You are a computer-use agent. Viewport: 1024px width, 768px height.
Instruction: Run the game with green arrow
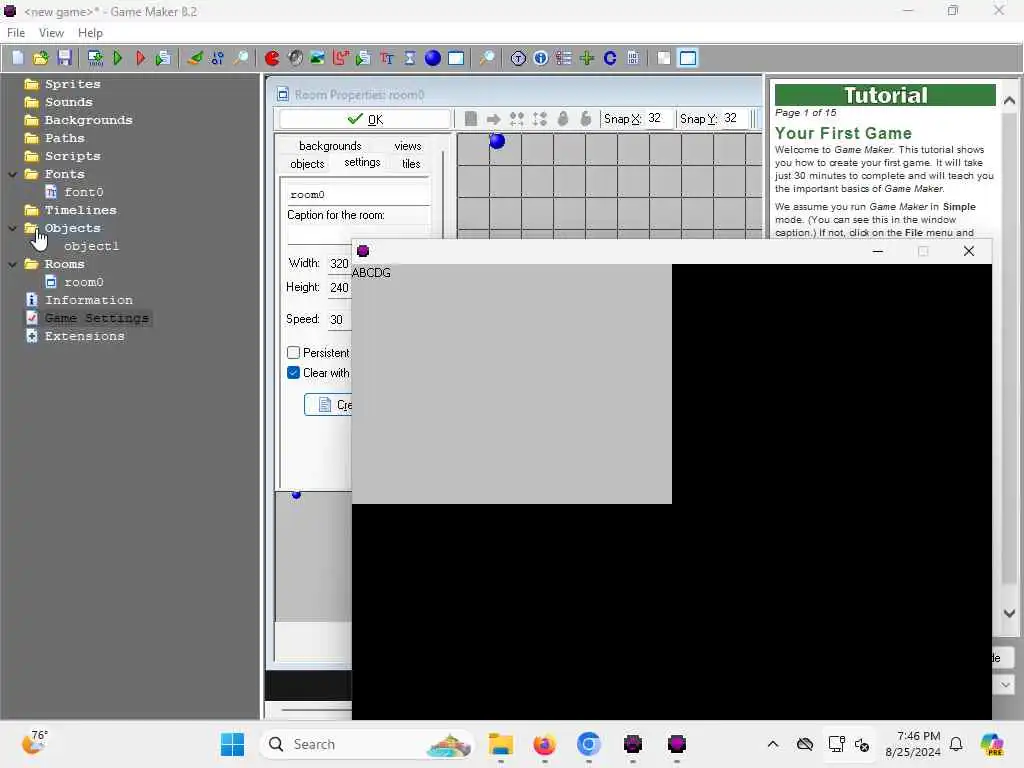118,58
